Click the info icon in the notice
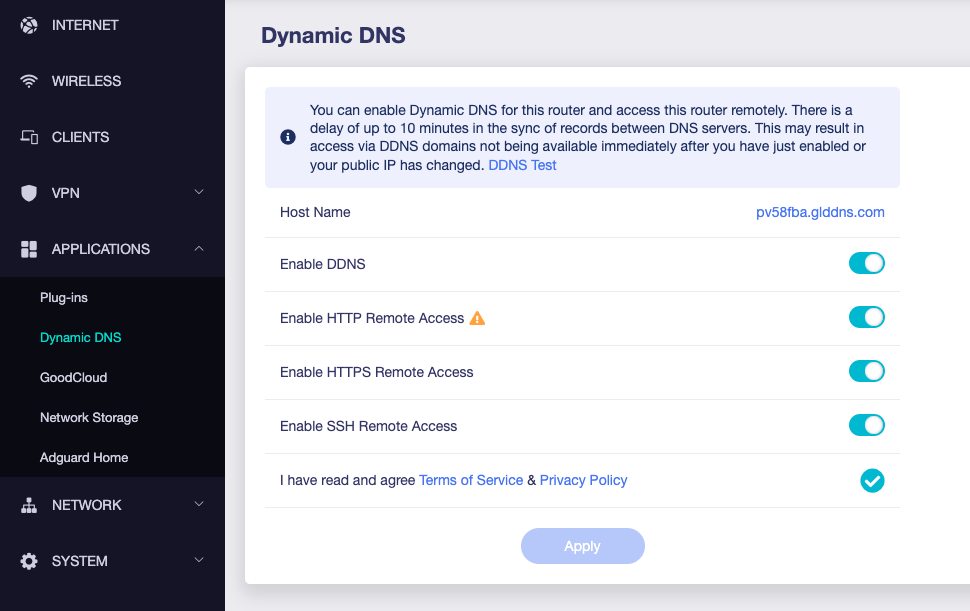Screen dimensions: 970x611 (288, 137)
